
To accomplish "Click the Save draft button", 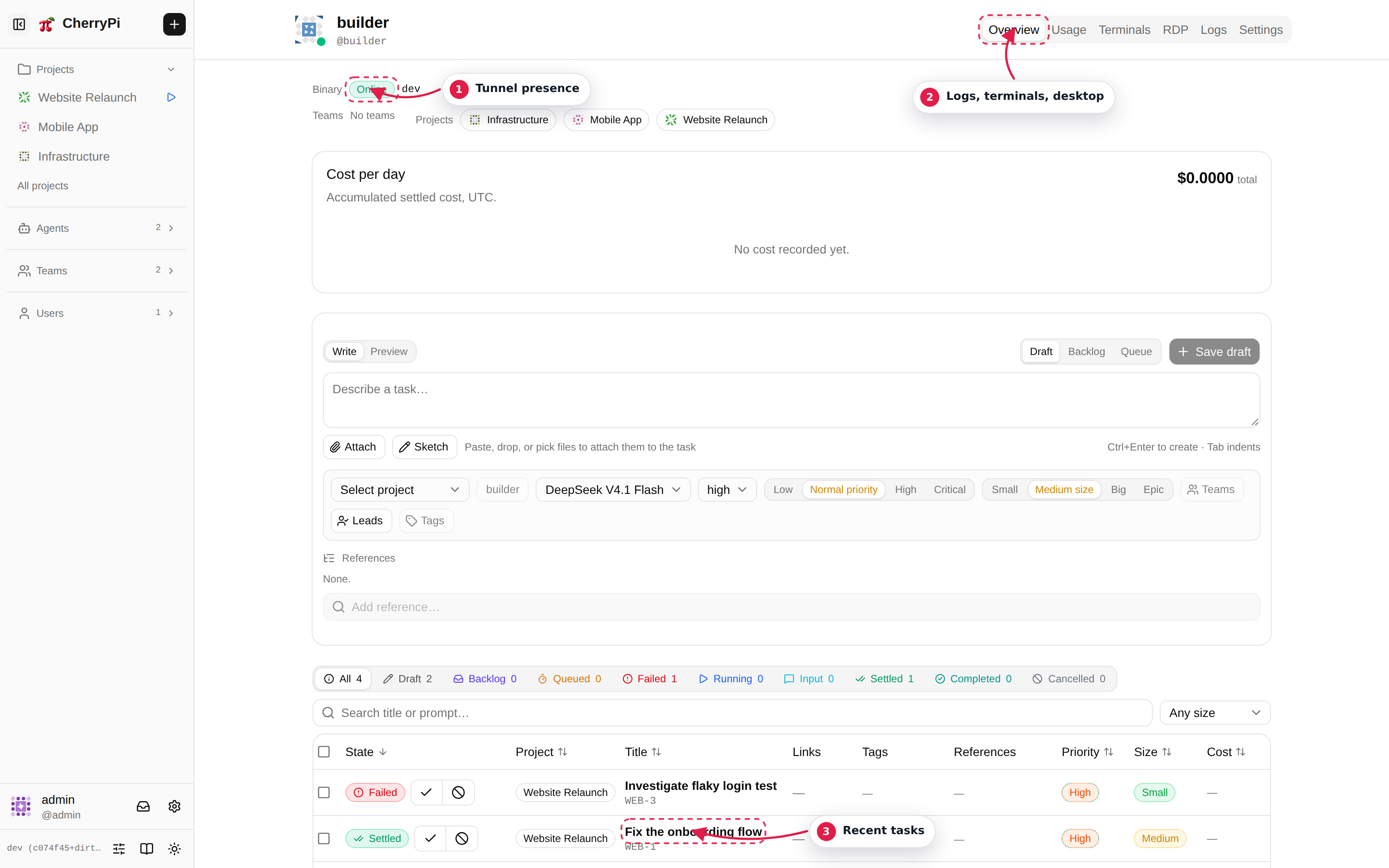I will [x=1214, y=352].
